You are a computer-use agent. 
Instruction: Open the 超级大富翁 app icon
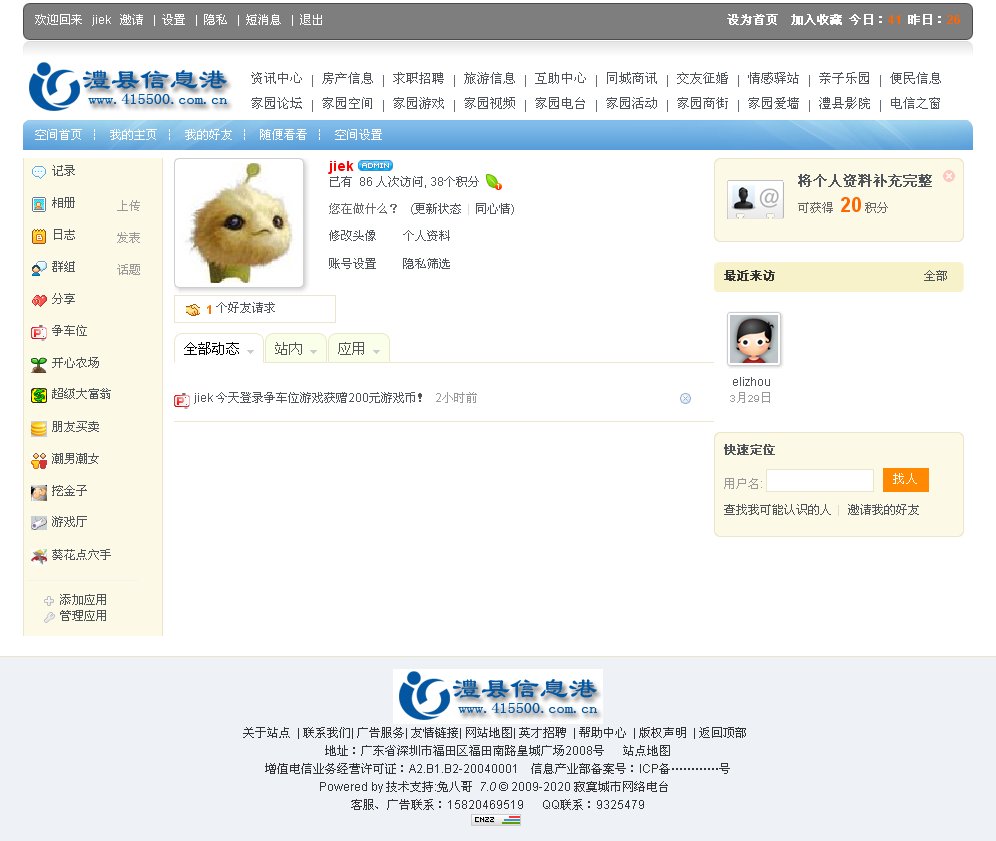pos(39,395)
